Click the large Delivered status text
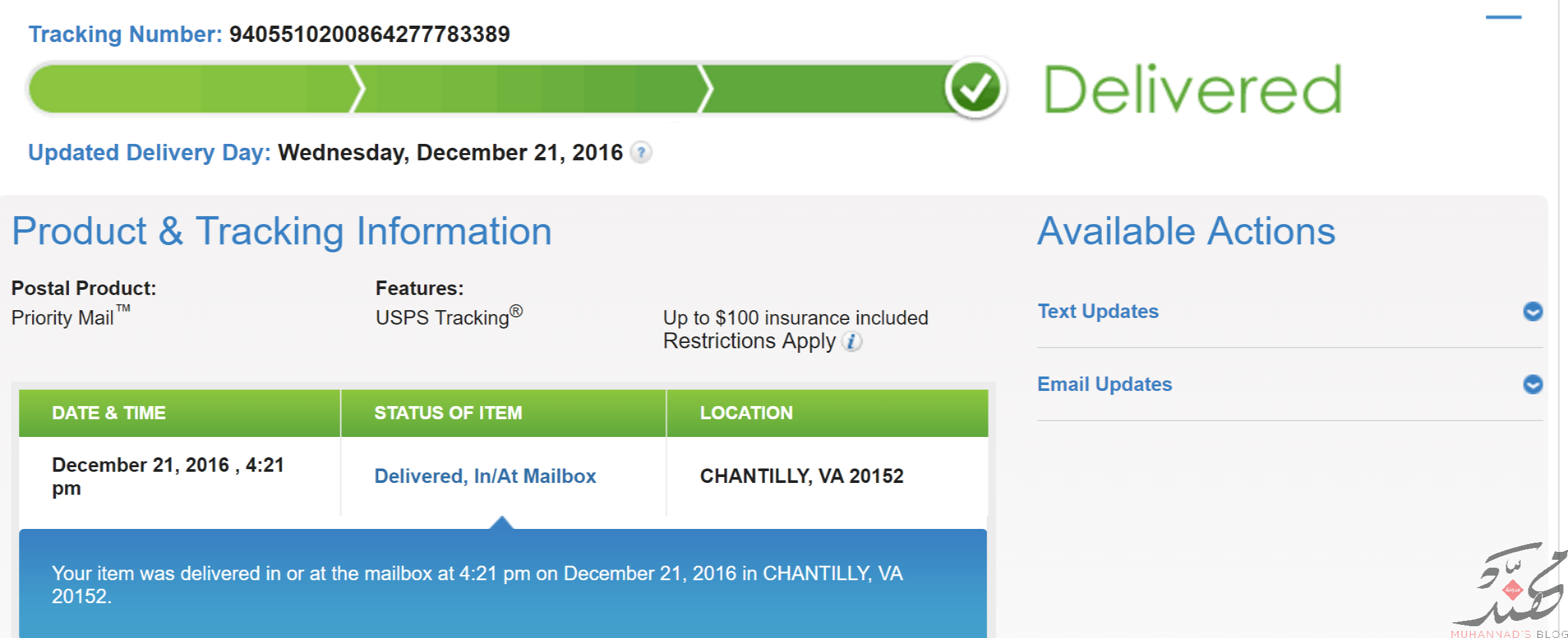The width and height of the screenshot is (1568, 638). [x=1192, y=89]
